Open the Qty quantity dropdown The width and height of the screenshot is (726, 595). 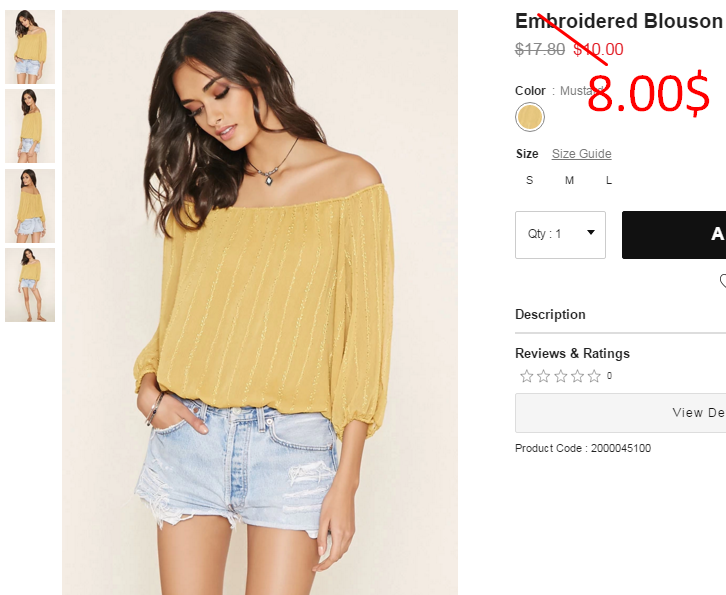coord(560,235)
